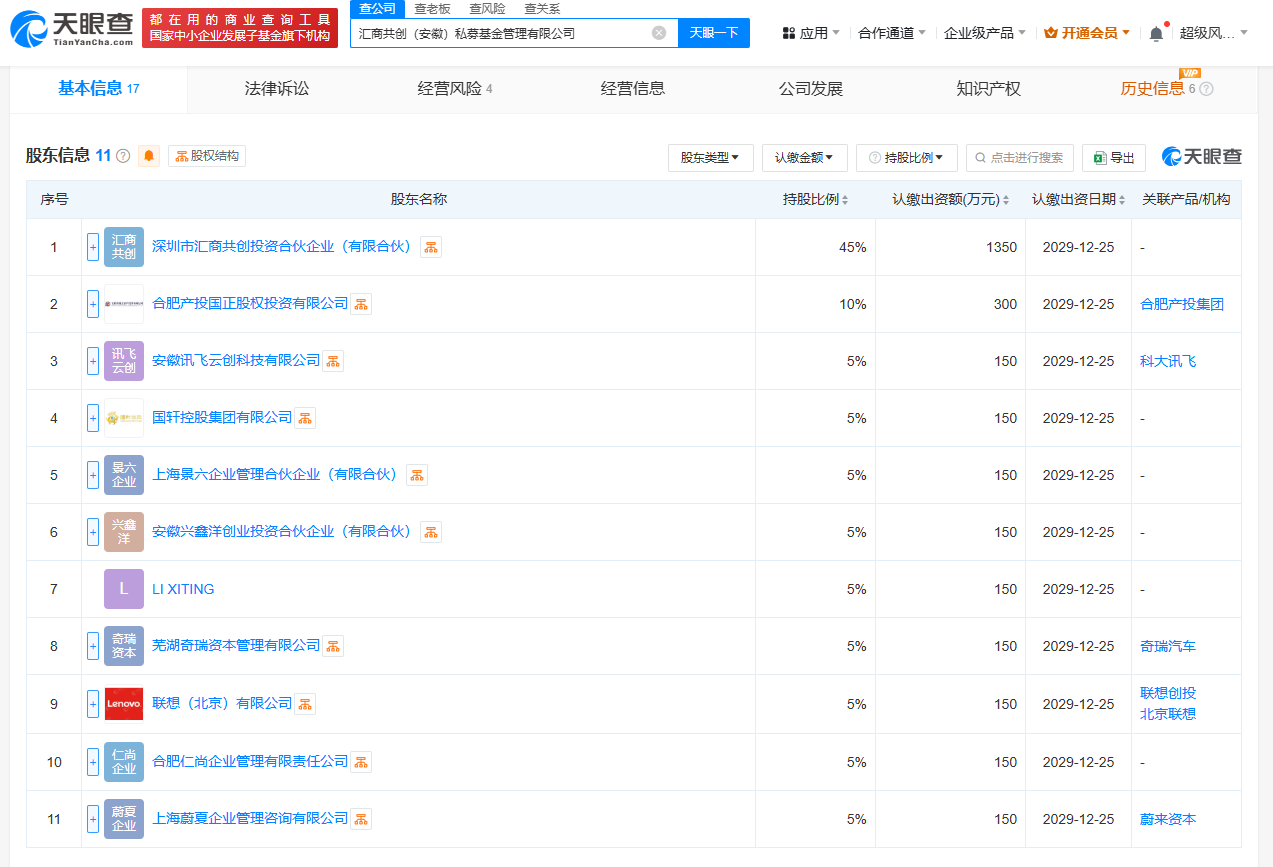Click the help question mark next to 股东信息 11

click(x=124, y=156)
